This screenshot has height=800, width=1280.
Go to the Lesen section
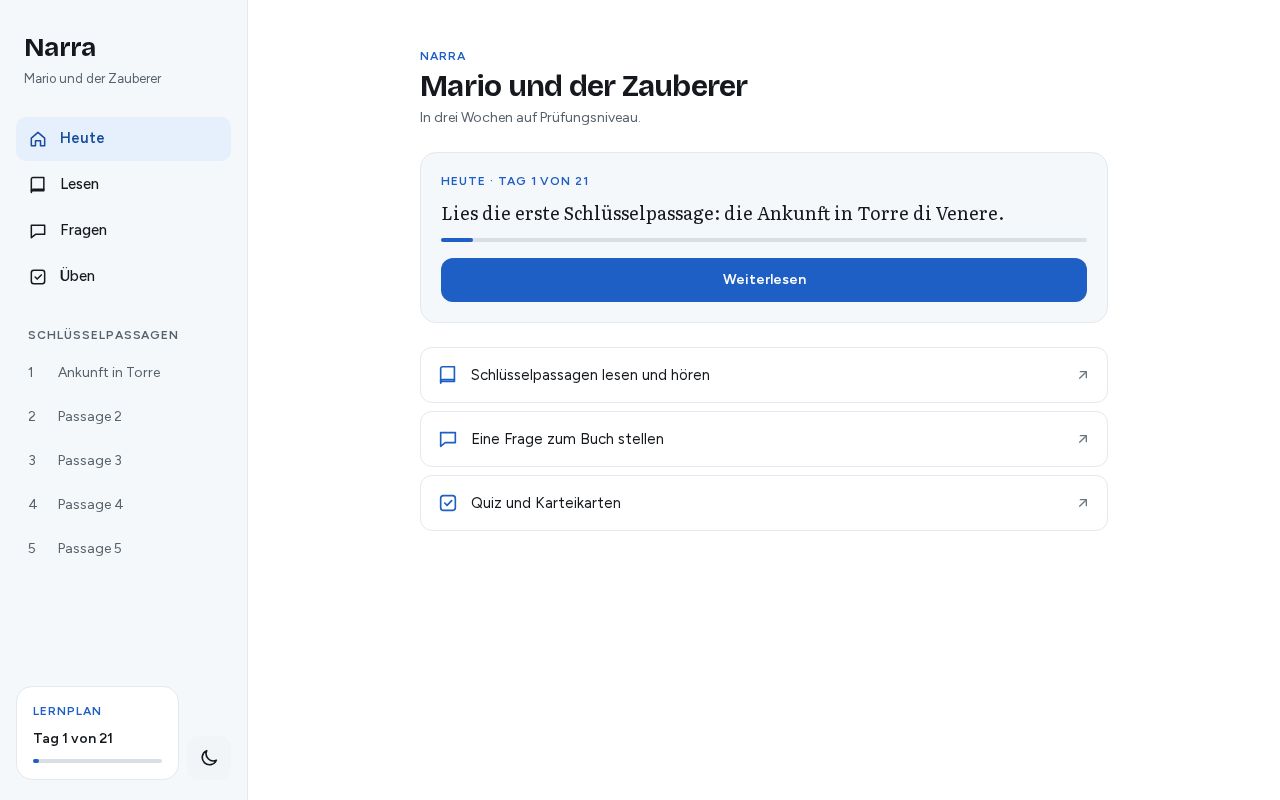pyautogui.click(x=123, y=185)
